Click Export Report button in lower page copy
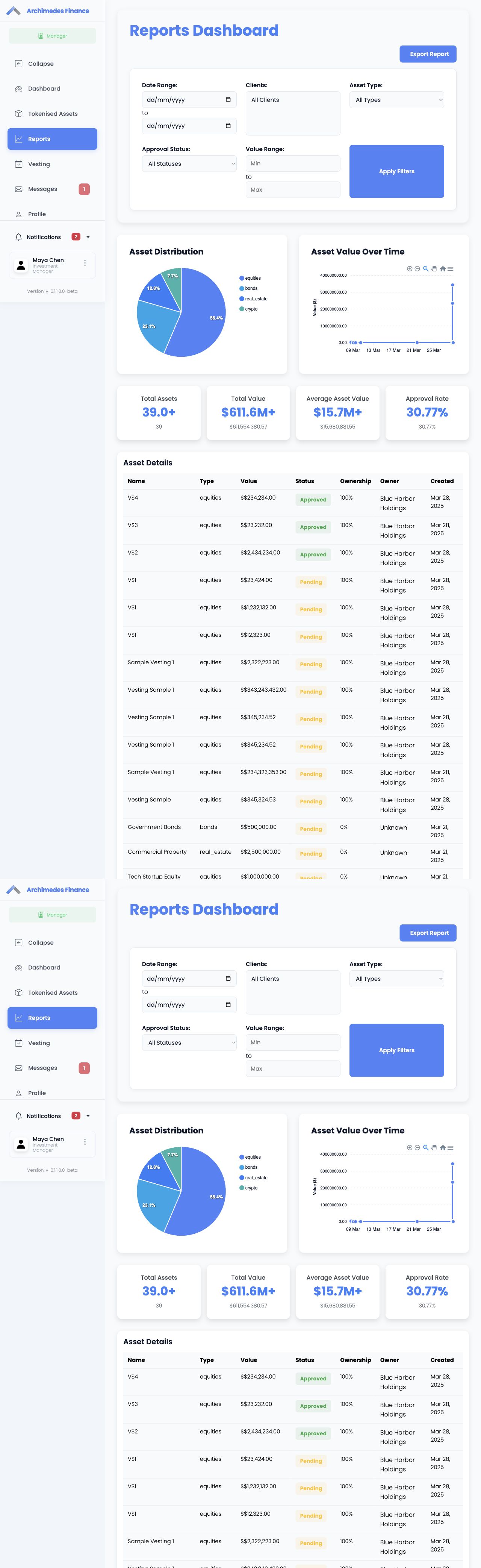This screenshot has height=1568, width=481. click(x=428, y=933)
